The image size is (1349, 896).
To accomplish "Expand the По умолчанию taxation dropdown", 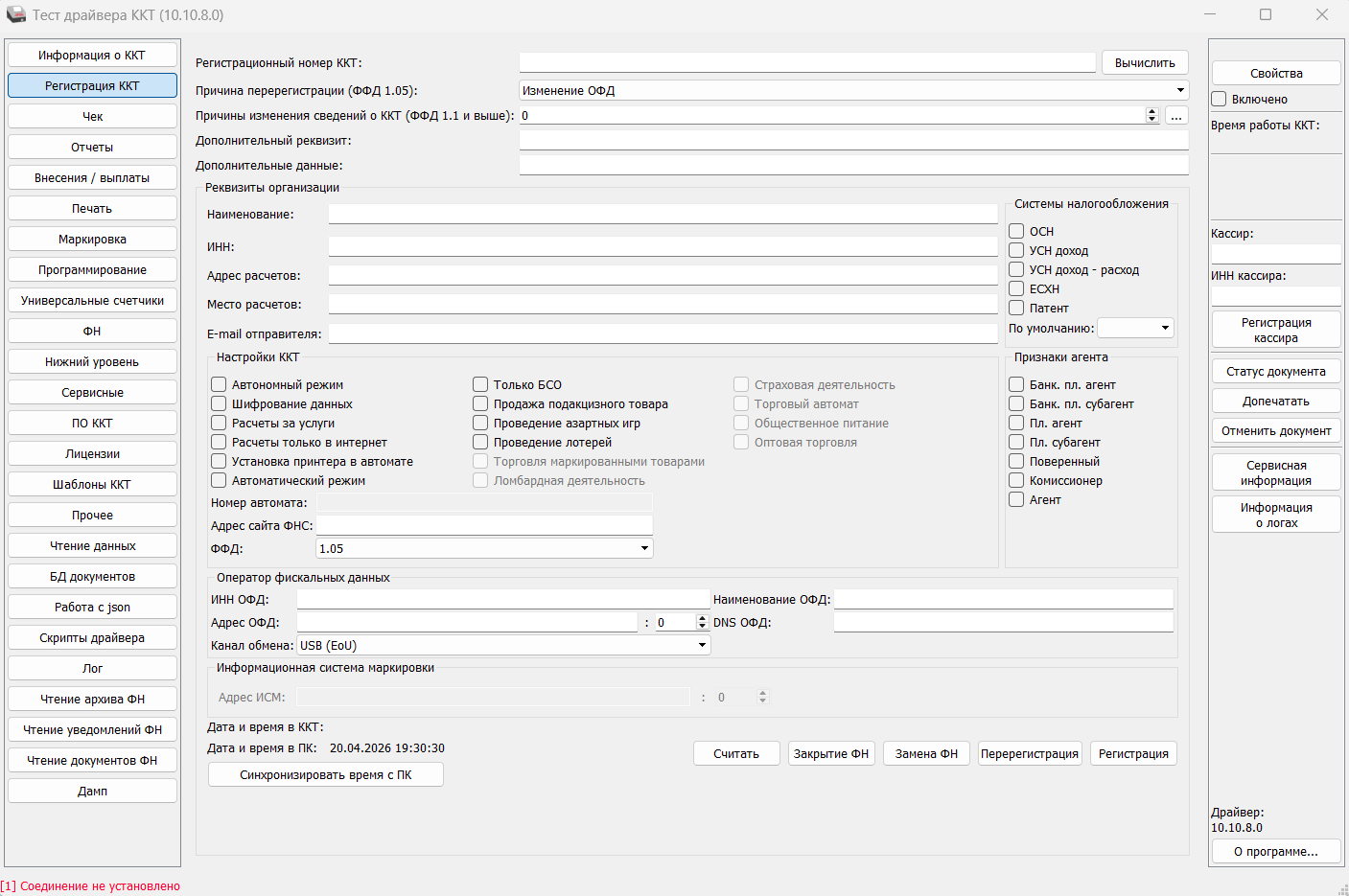I will (1135, 328).
